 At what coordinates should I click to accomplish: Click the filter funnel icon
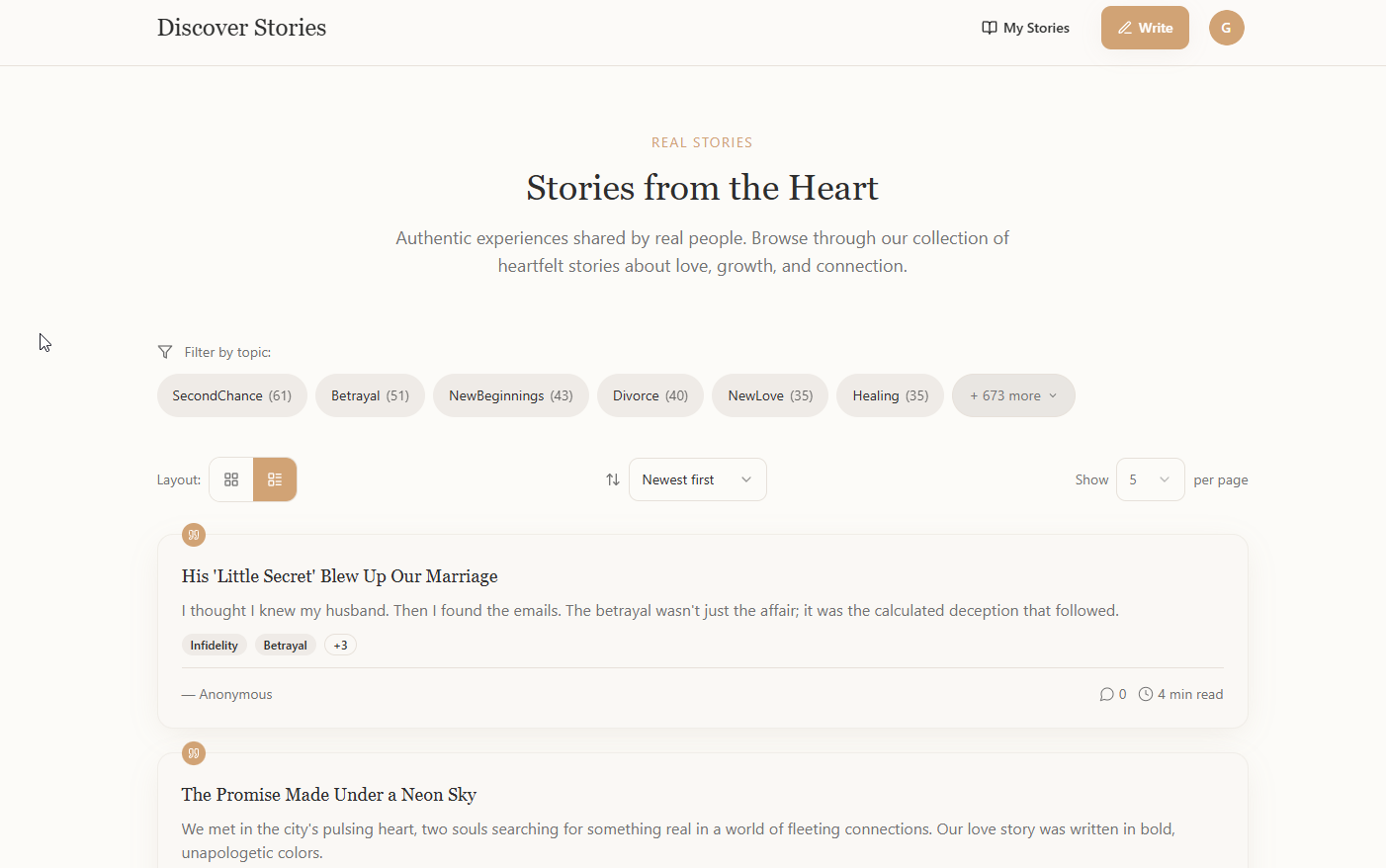click(165, 352)
